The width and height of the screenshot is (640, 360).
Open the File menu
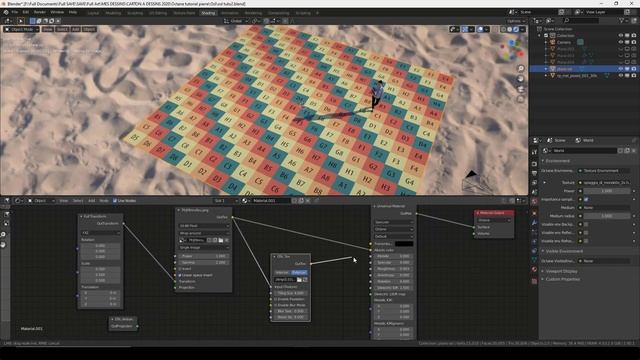click(x=15, y=12)
